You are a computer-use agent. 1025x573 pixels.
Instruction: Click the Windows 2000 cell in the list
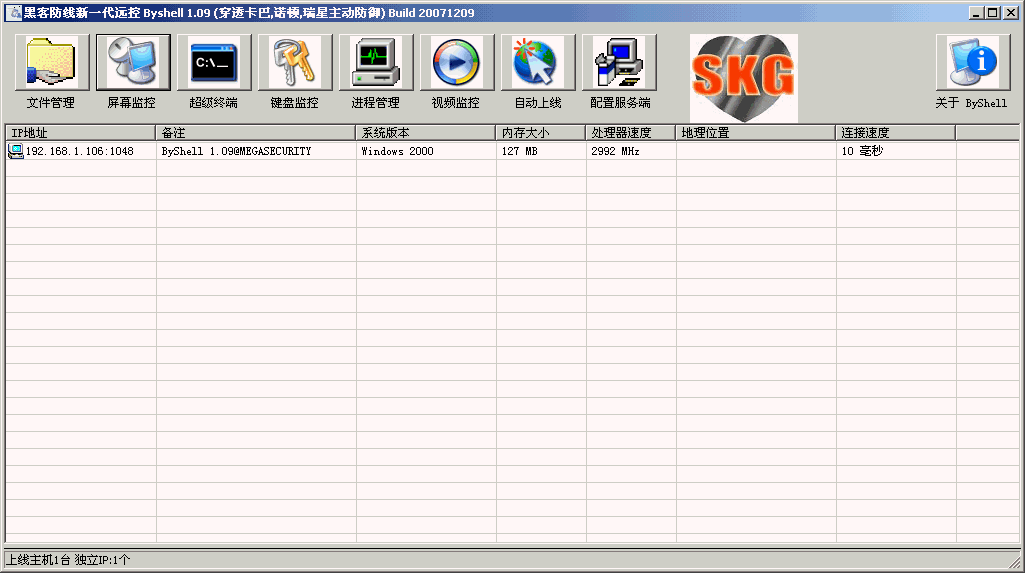(x=397, y=151)
